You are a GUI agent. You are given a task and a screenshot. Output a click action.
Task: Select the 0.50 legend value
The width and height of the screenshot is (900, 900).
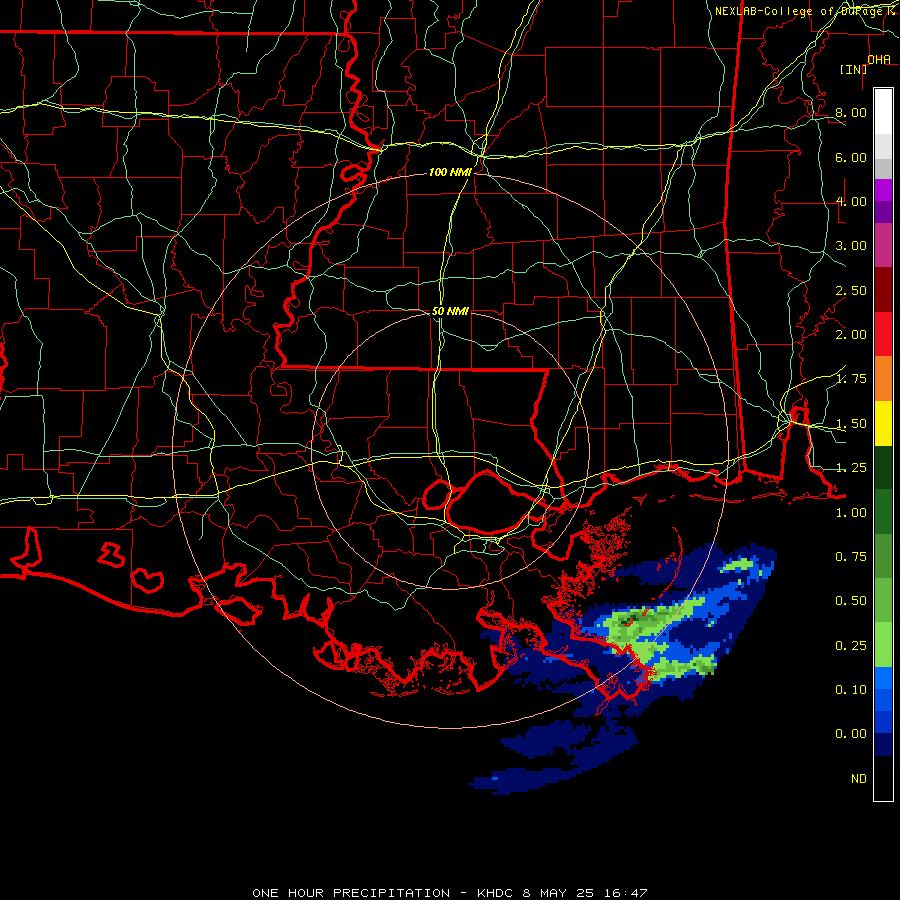(x=851, y=601)
